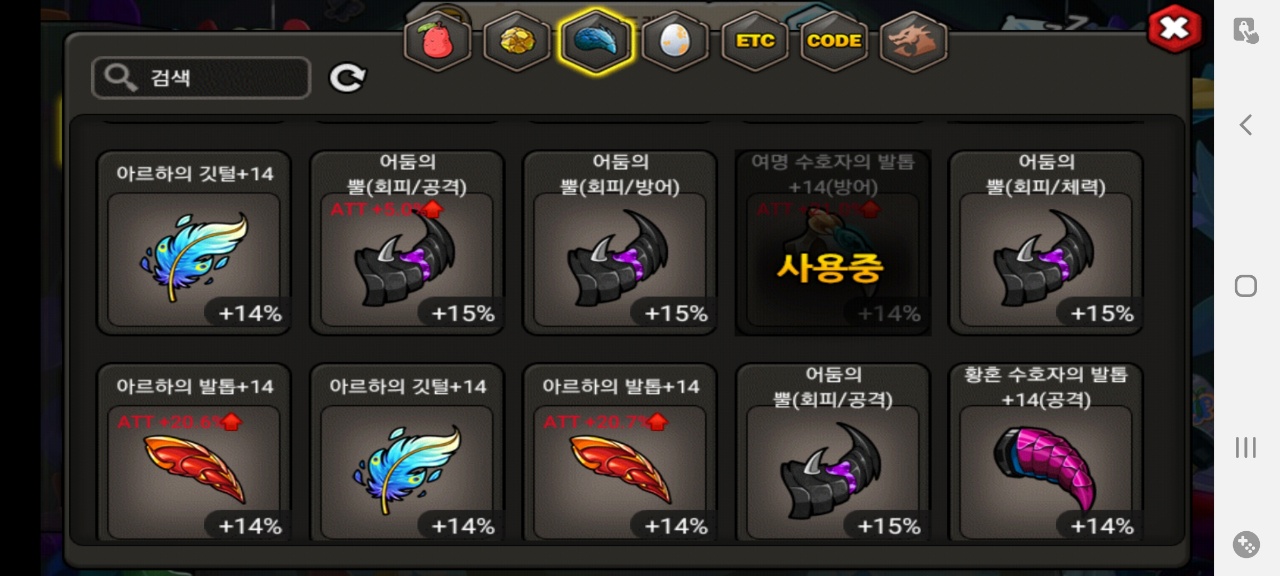Screen dimensions: 1280x576
Task: Choose the 아르하의 발톱+14 item with ATT +20.7%
Action: [620, 452]
